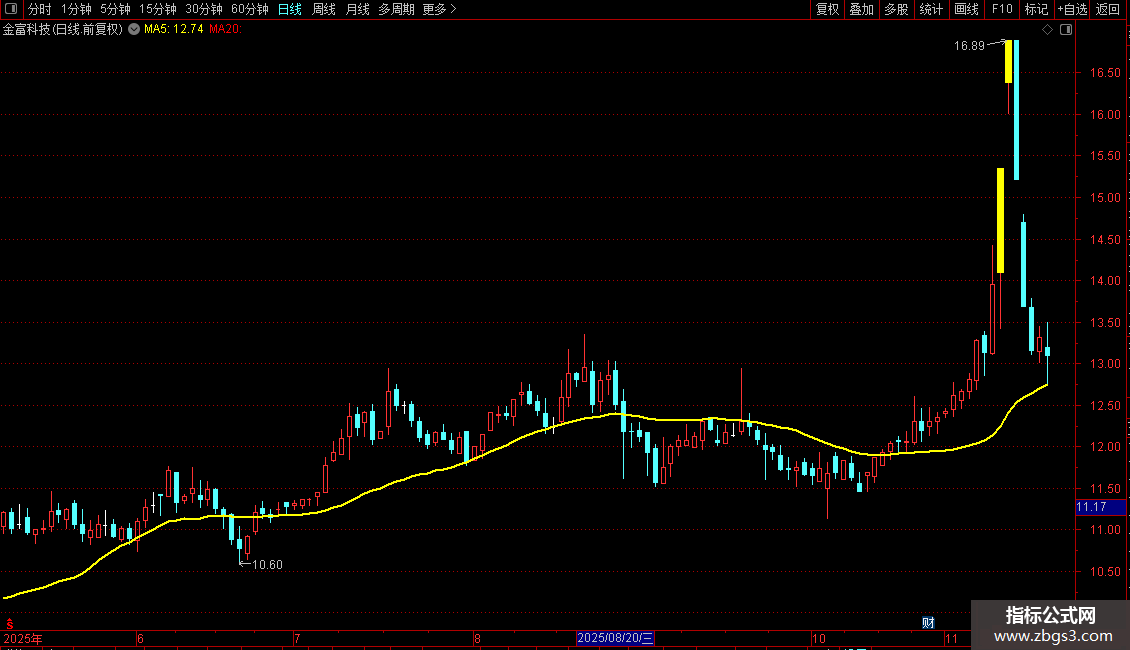Click the 叠加 overlay button

(x=861, y=9)
